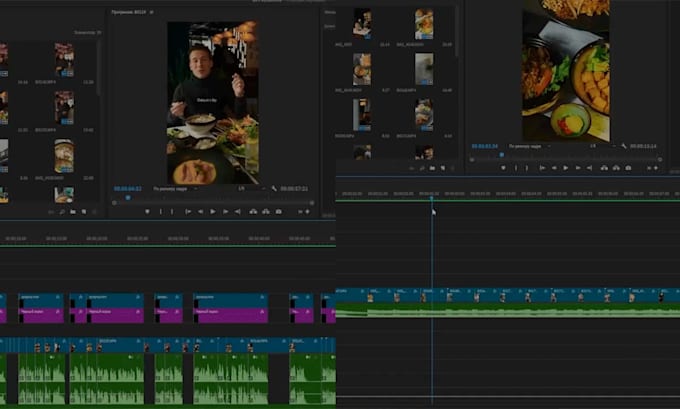Play the sequence in left program monitor
Screen dimensions: 680x409
coord(213,212)
